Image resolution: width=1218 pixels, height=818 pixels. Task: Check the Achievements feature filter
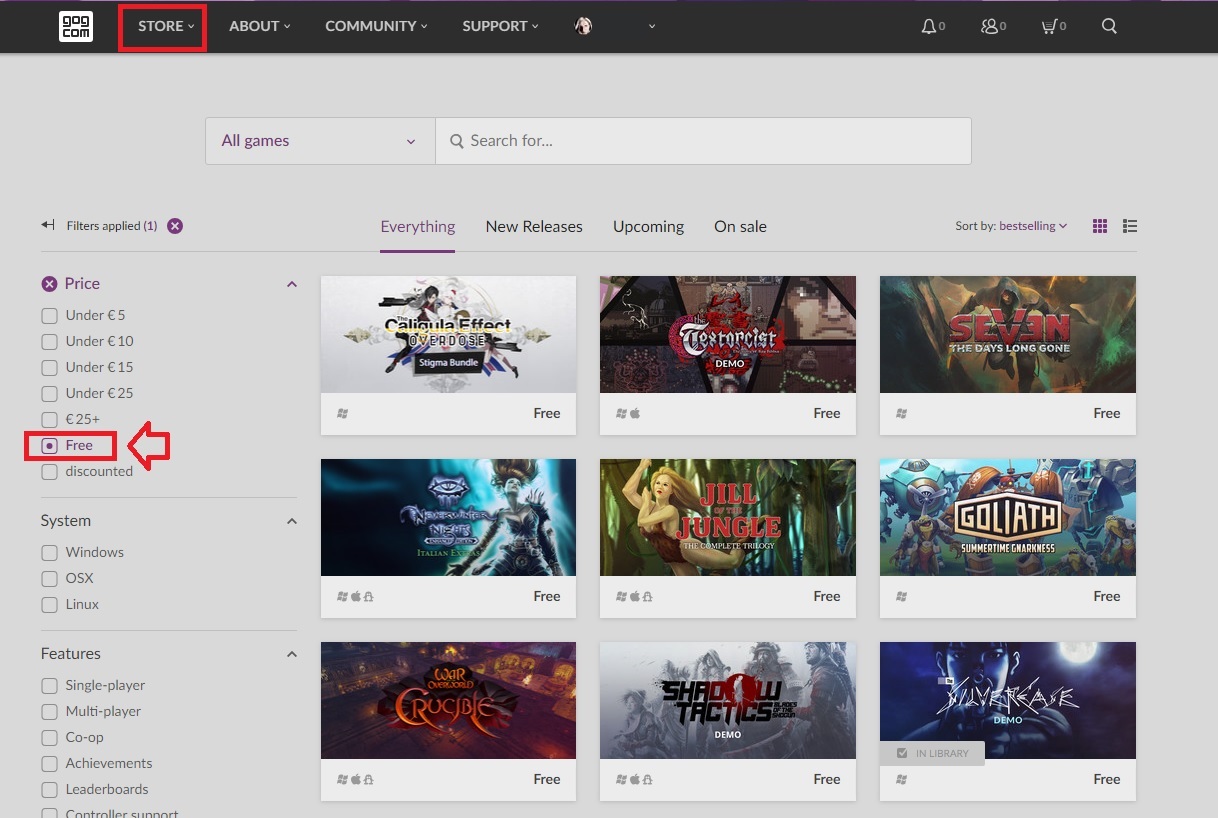(49, 764)
